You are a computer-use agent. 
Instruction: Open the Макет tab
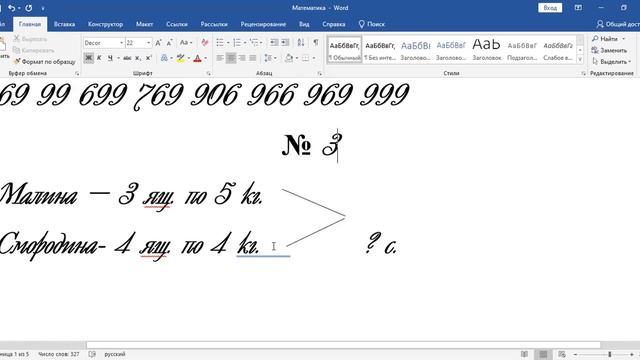pos(144,24)
